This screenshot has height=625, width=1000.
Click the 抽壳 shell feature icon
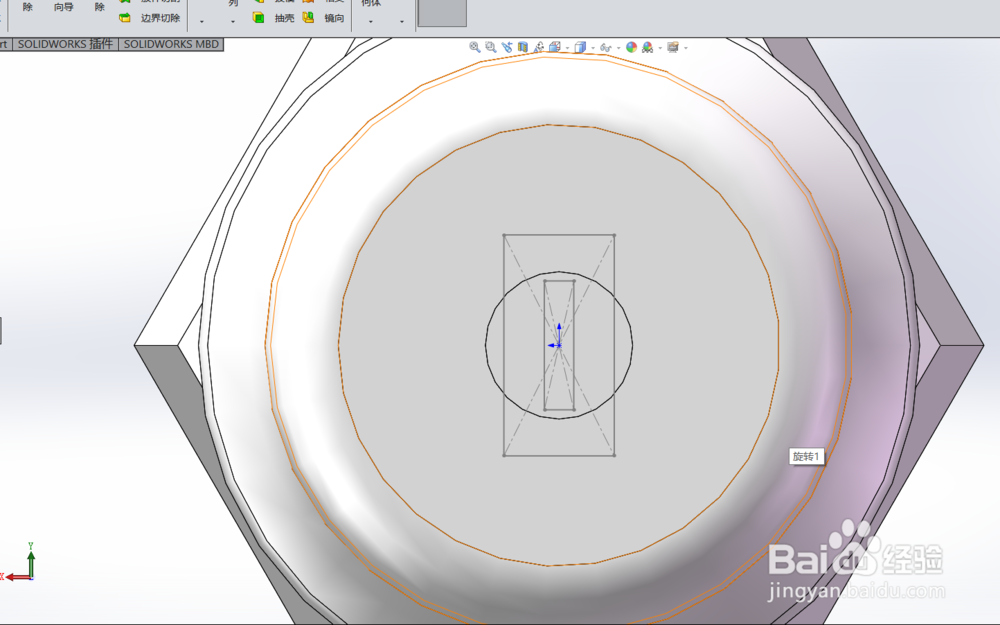258,17
